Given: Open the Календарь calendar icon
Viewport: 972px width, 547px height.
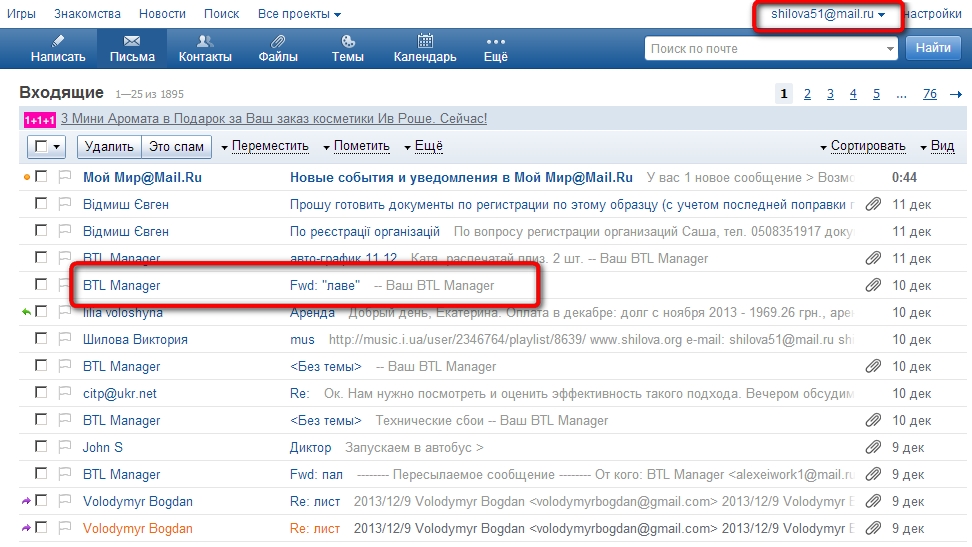Looking at the screenshot, I should tap(425, 41).
